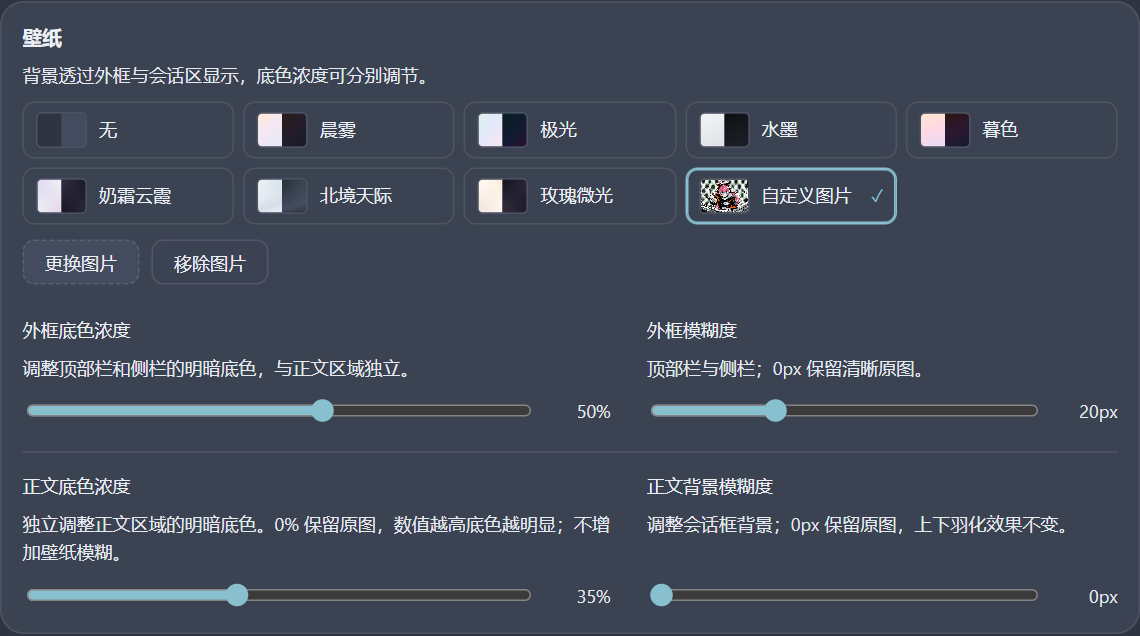Click the 正文底色浓度 slider handle
This screenshot has width=1140, height=636.
[236, 595]
